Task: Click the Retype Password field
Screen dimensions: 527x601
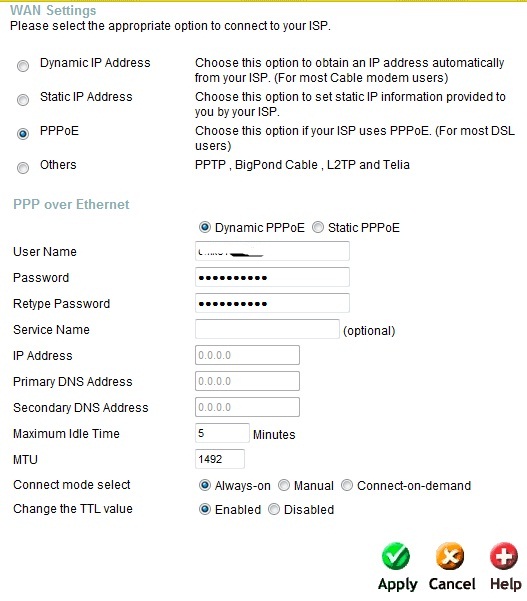Action: point(272,303)
